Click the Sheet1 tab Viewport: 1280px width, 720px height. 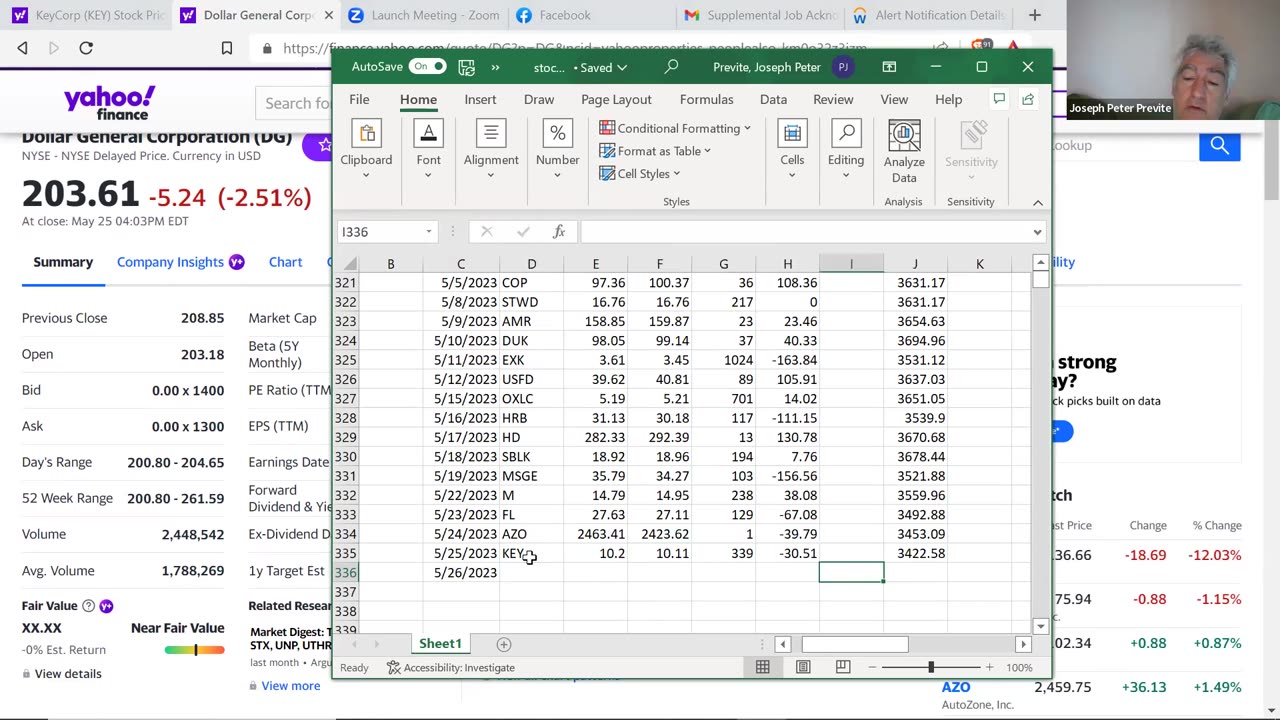pos(440,644)
